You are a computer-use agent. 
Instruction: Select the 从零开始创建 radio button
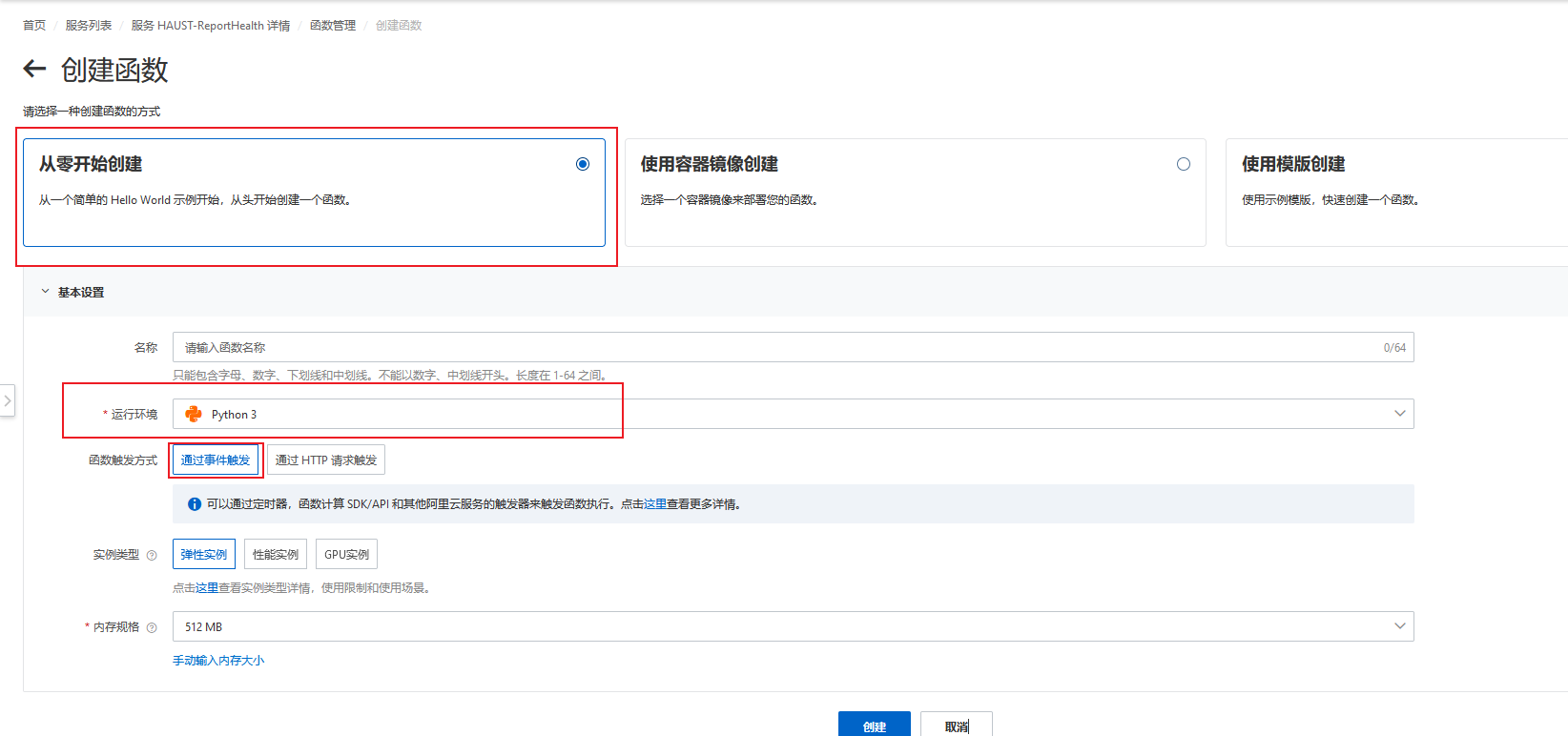(x=583, y=164)
